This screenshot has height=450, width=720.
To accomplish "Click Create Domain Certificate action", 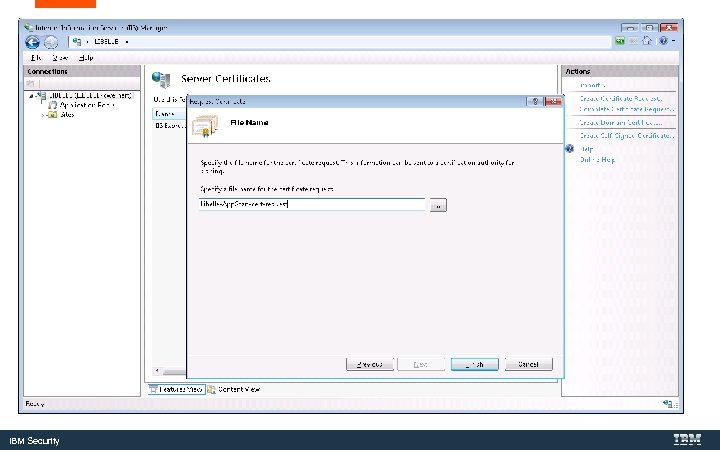I will tap(620, 123).
